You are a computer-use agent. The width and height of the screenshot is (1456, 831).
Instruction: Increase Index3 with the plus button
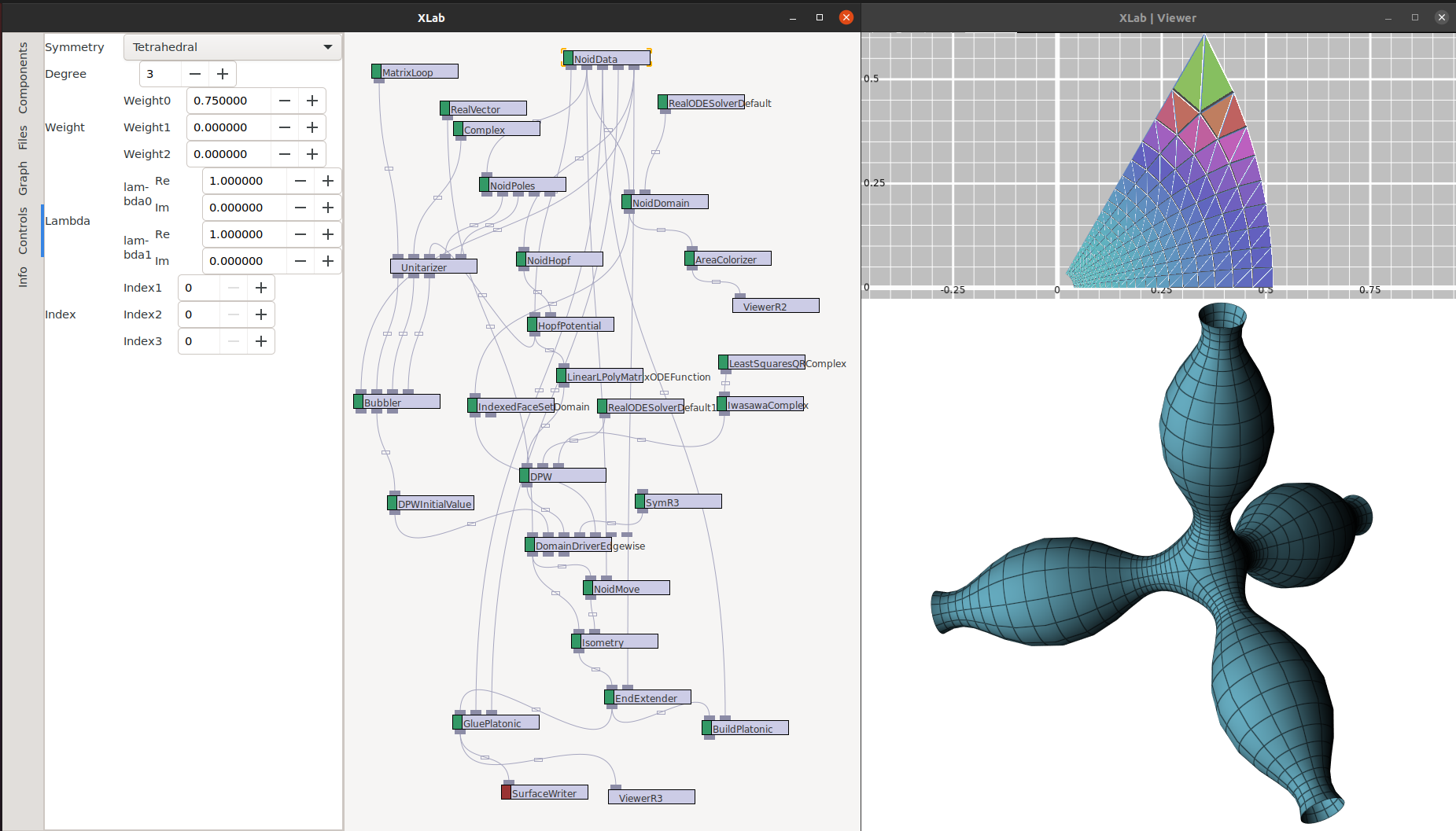pyautogui.click(x=261, y=341)
